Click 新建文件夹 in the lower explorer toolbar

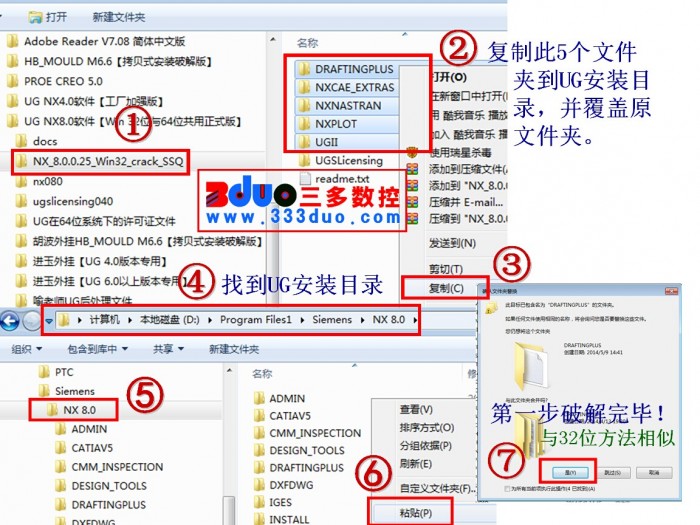tap(233, 349)
